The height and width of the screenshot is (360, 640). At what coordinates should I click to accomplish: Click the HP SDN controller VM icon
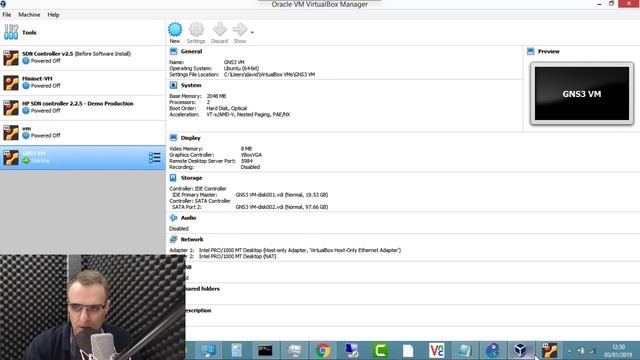click(11, 107)
